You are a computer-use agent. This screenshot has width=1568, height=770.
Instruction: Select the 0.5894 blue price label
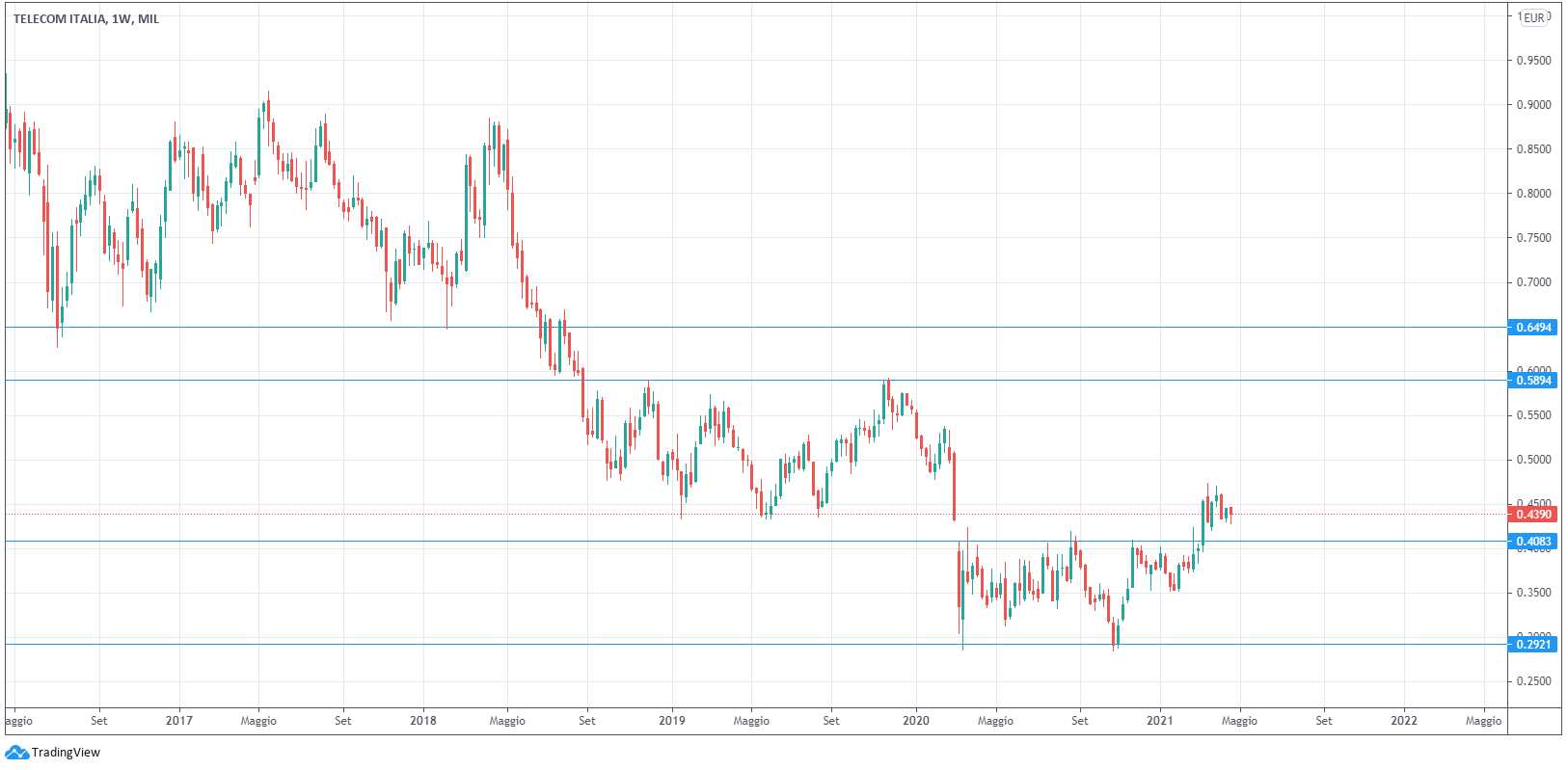click(1533, 381)
